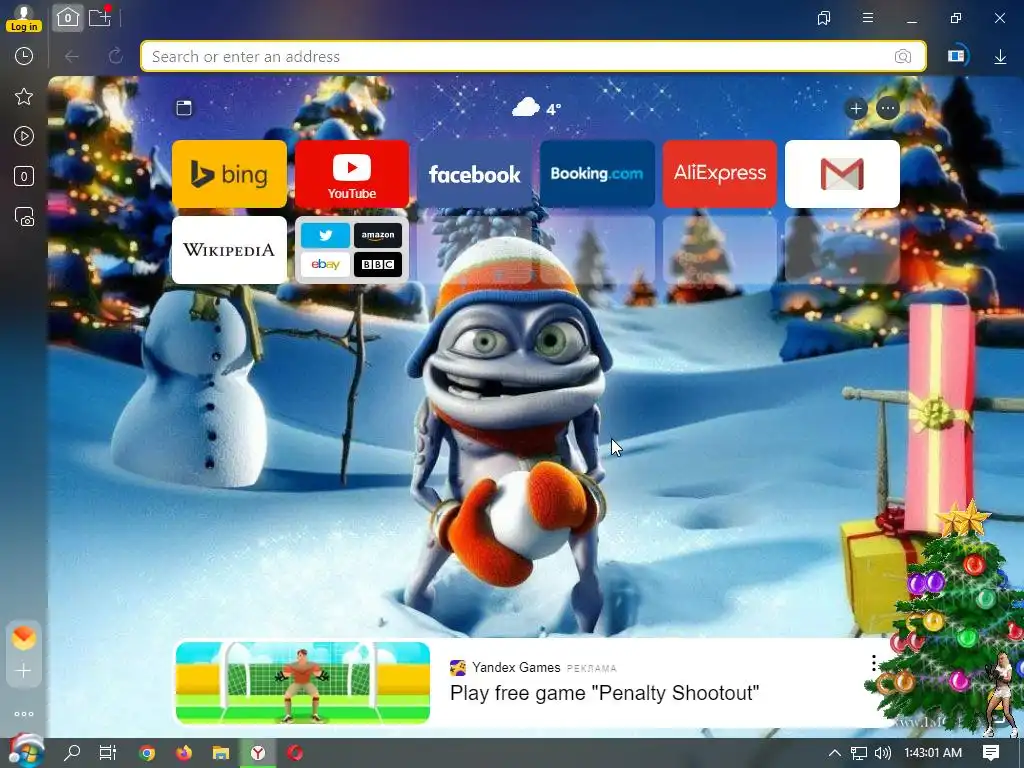Launch Firefox from the taskbar
1024x768 pixels.
point(184,753)
